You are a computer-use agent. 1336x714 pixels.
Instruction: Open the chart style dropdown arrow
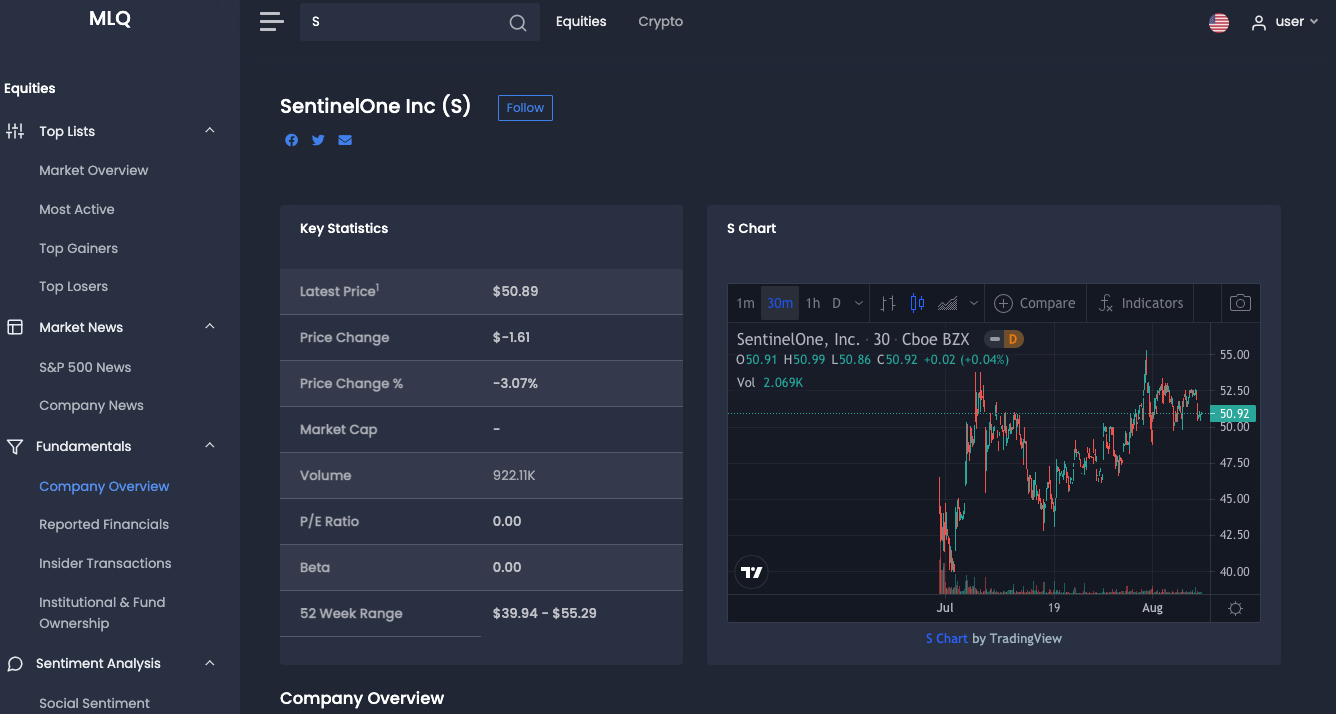973,303
